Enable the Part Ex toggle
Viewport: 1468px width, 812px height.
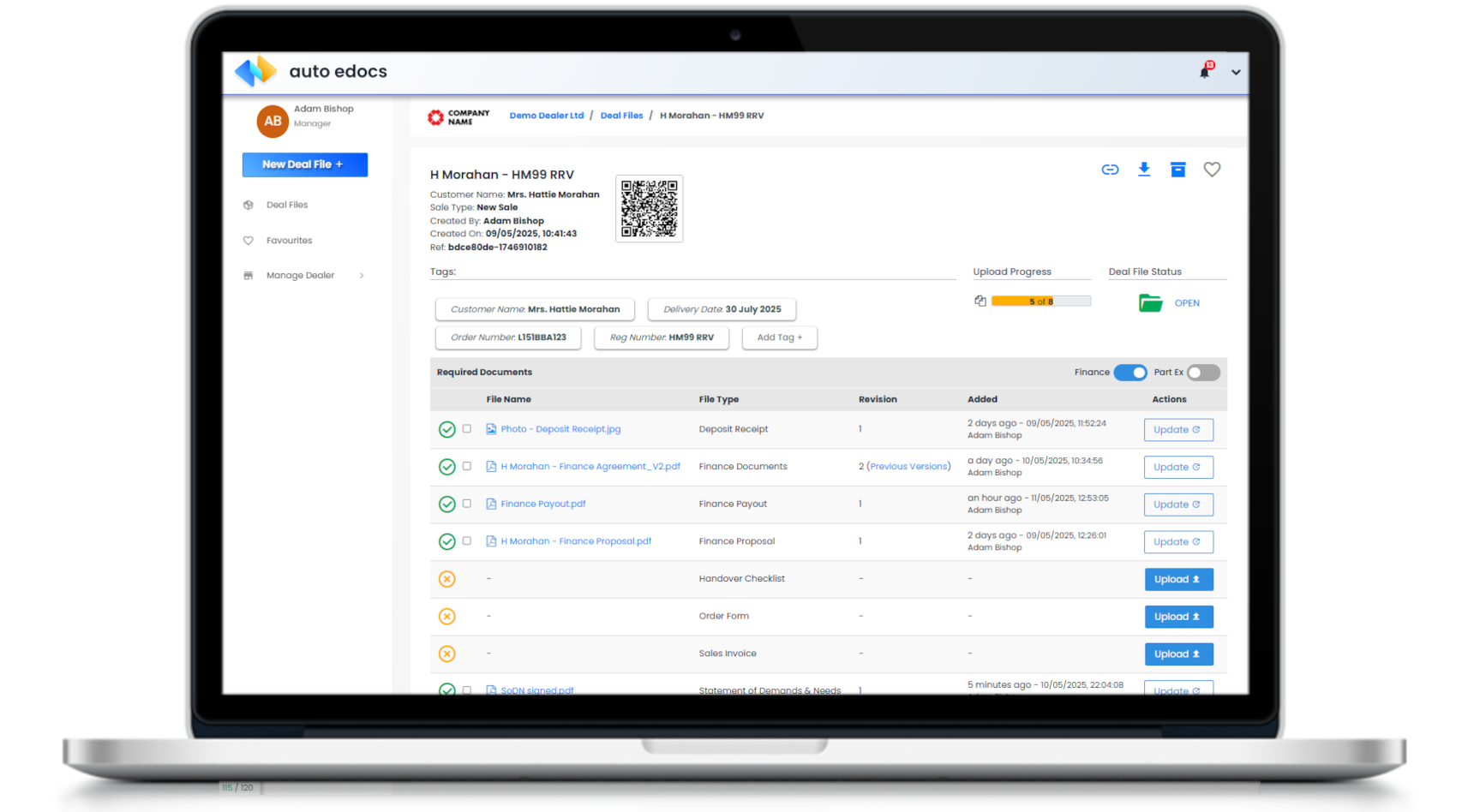point(1203,373)
